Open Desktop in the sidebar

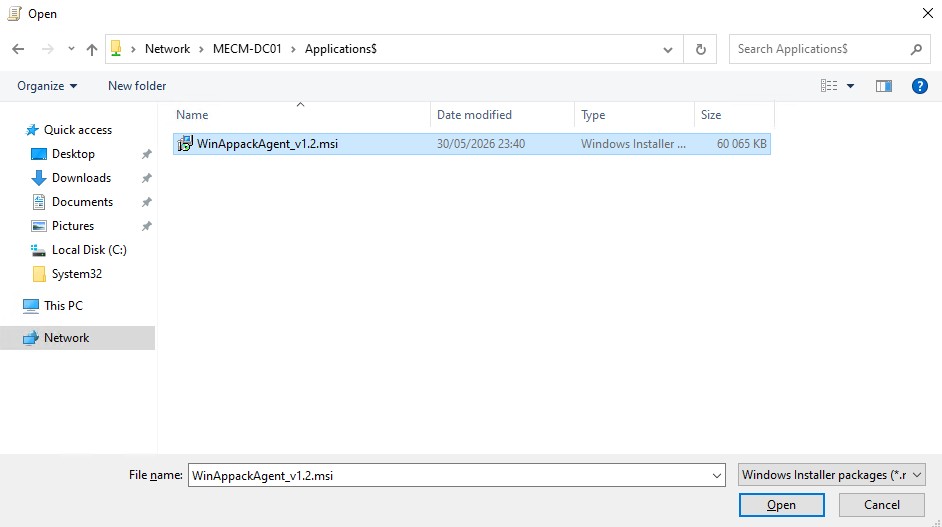click(x=73, y=154)
